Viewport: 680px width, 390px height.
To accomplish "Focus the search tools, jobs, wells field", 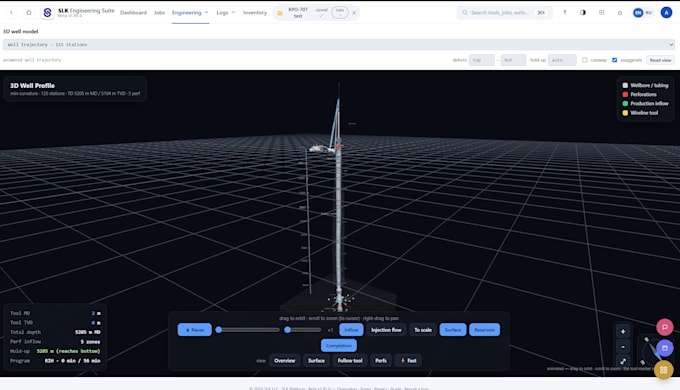I will tap(504, 13).
